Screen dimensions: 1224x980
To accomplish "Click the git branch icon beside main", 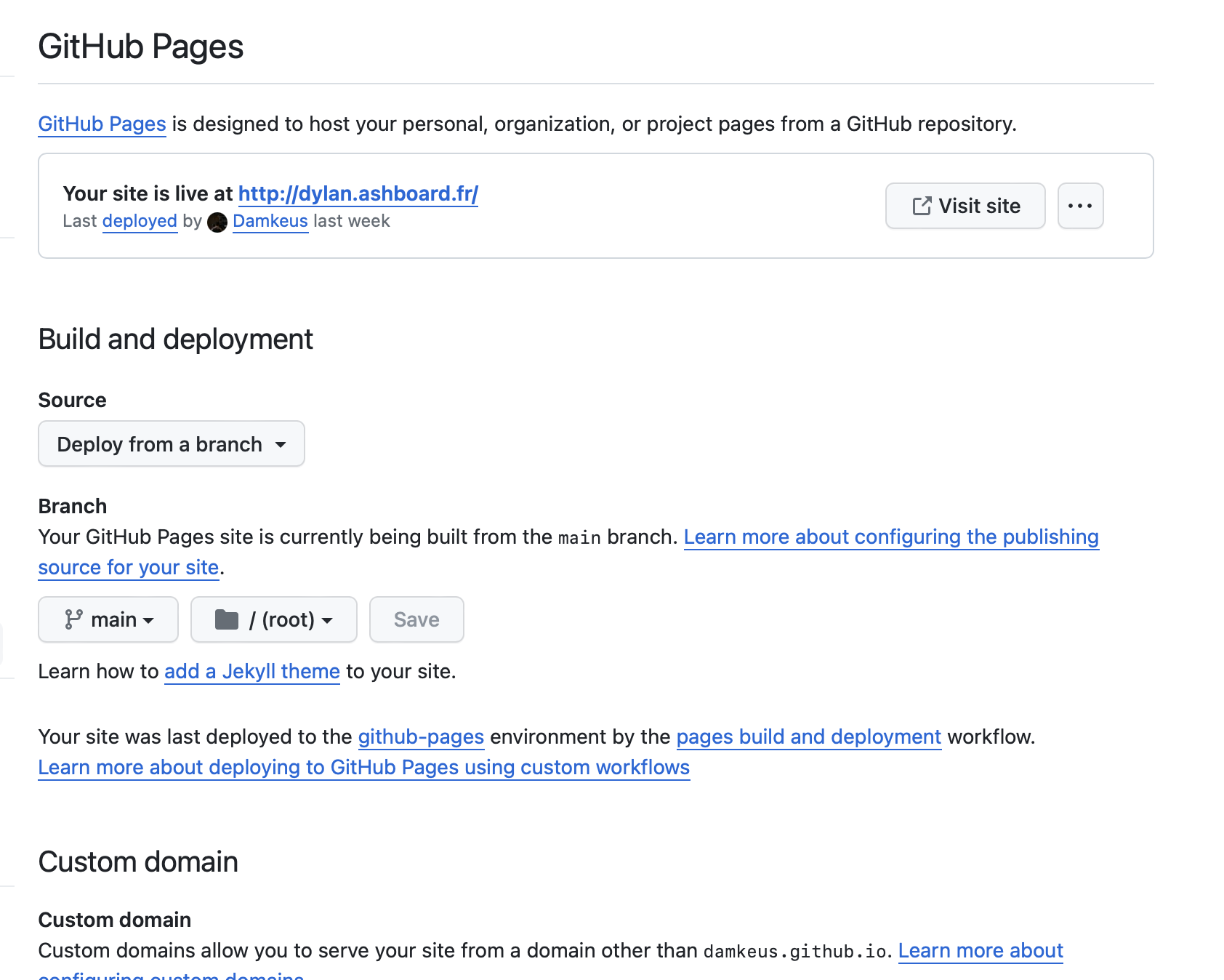I will point(73,619).
